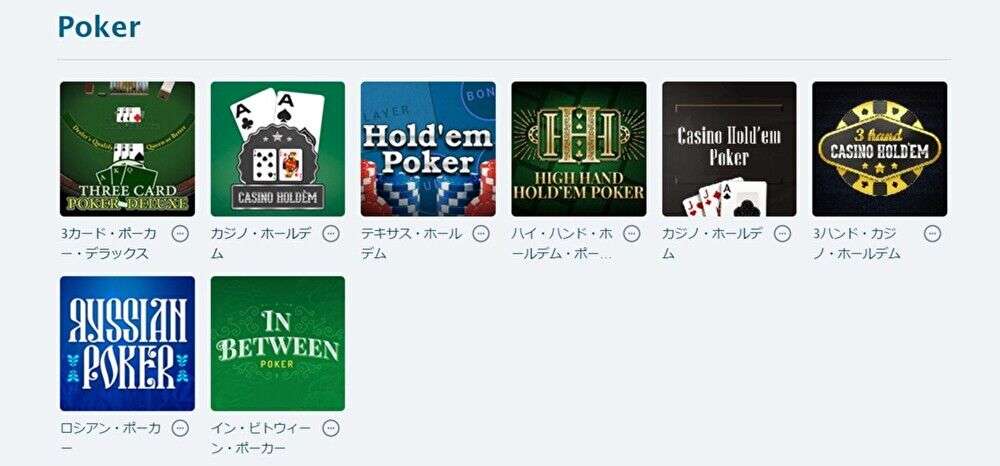
Task: Open more options for 3ハンド・カジノ・ホールデム
Action: [932, 234]
